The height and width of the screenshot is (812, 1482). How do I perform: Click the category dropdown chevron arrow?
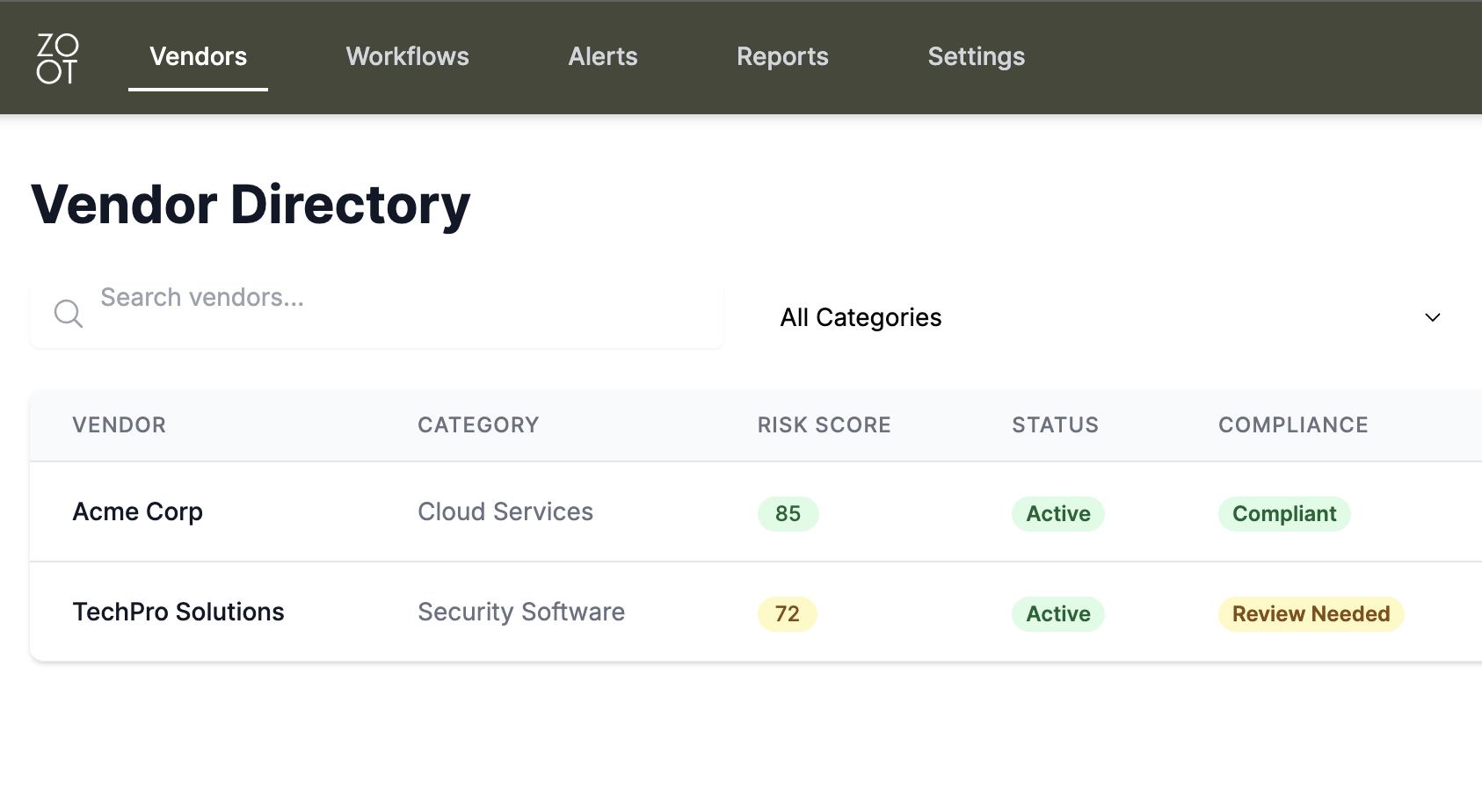pos(1433,317)
